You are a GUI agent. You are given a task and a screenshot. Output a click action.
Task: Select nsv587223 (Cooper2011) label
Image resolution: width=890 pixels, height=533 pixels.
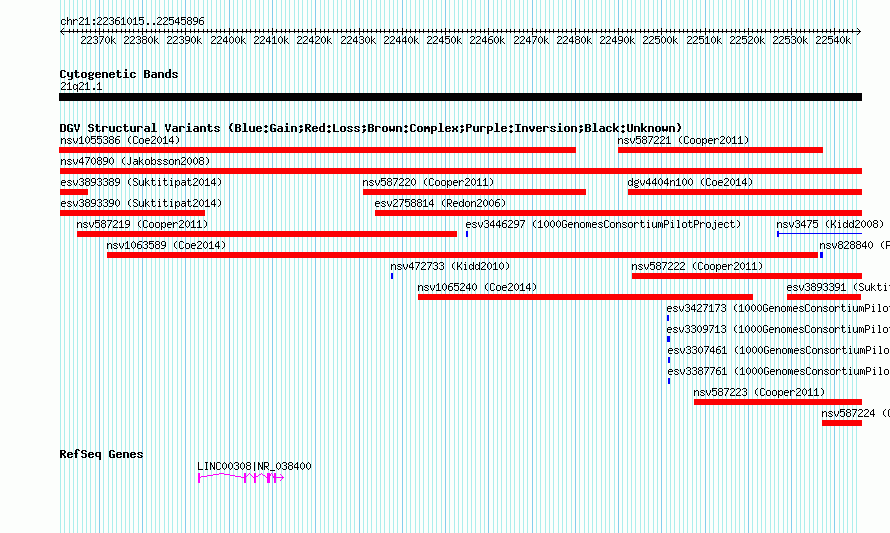pyautogui.click(x=759, y=392)
